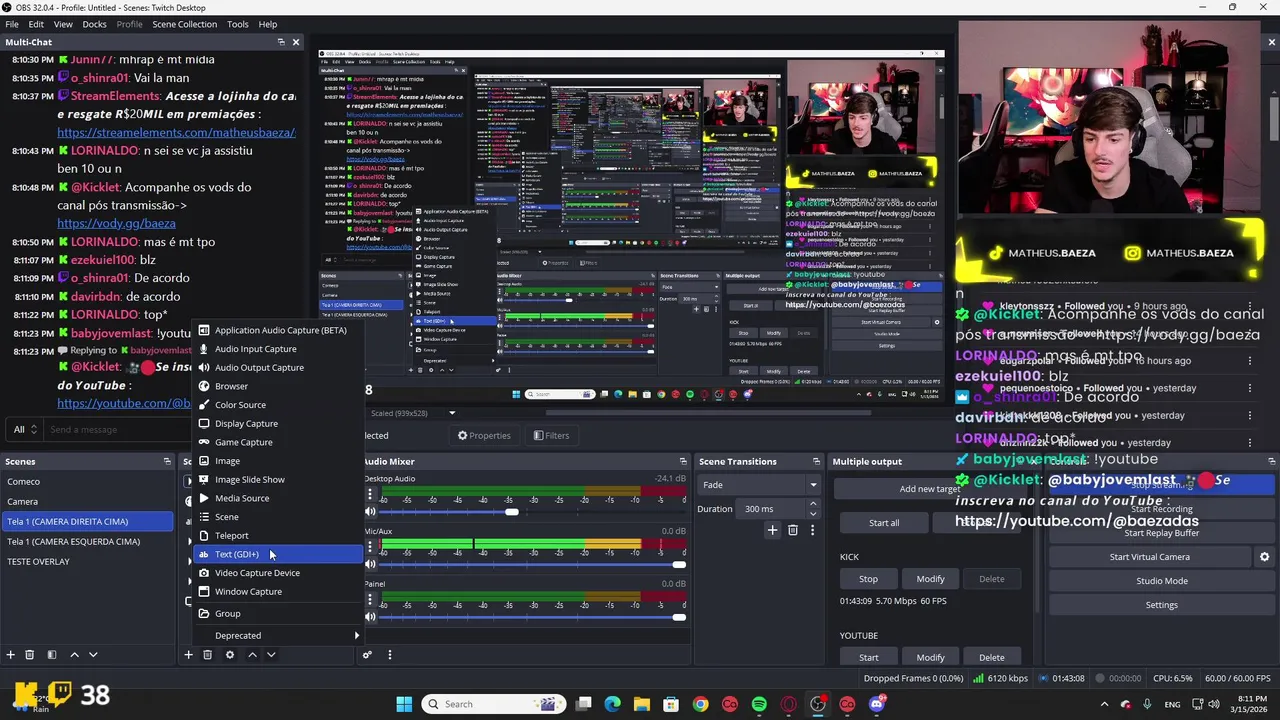Close the Multi-Chat dock
This screenshot has width=1280, height=720.
tap(296, 42)
